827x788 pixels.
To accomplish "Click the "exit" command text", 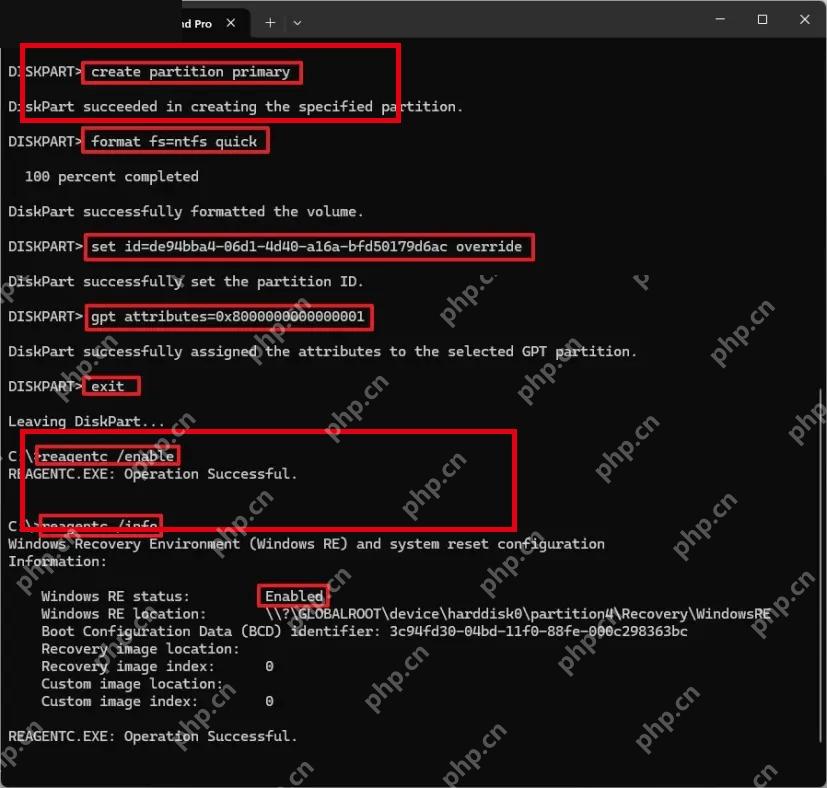I will click(108, 387).
